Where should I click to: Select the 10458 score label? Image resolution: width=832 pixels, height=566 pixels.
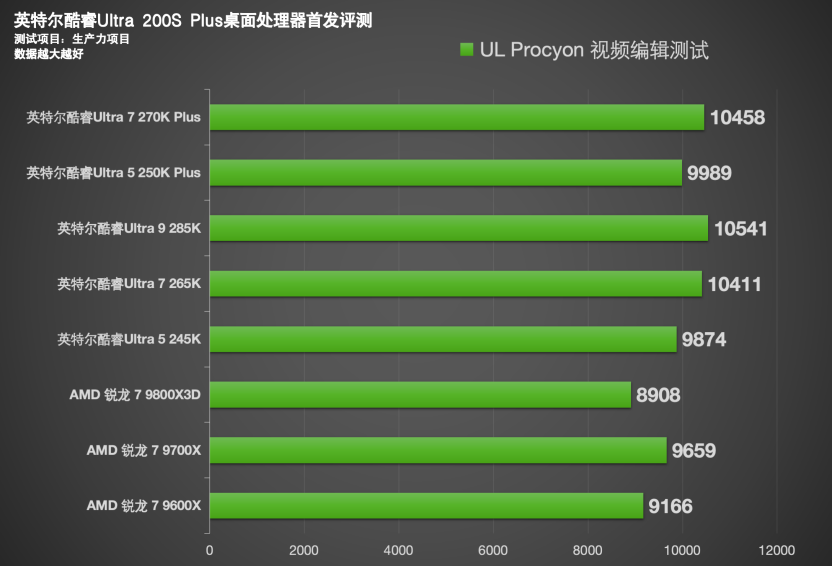pos(737,118)
